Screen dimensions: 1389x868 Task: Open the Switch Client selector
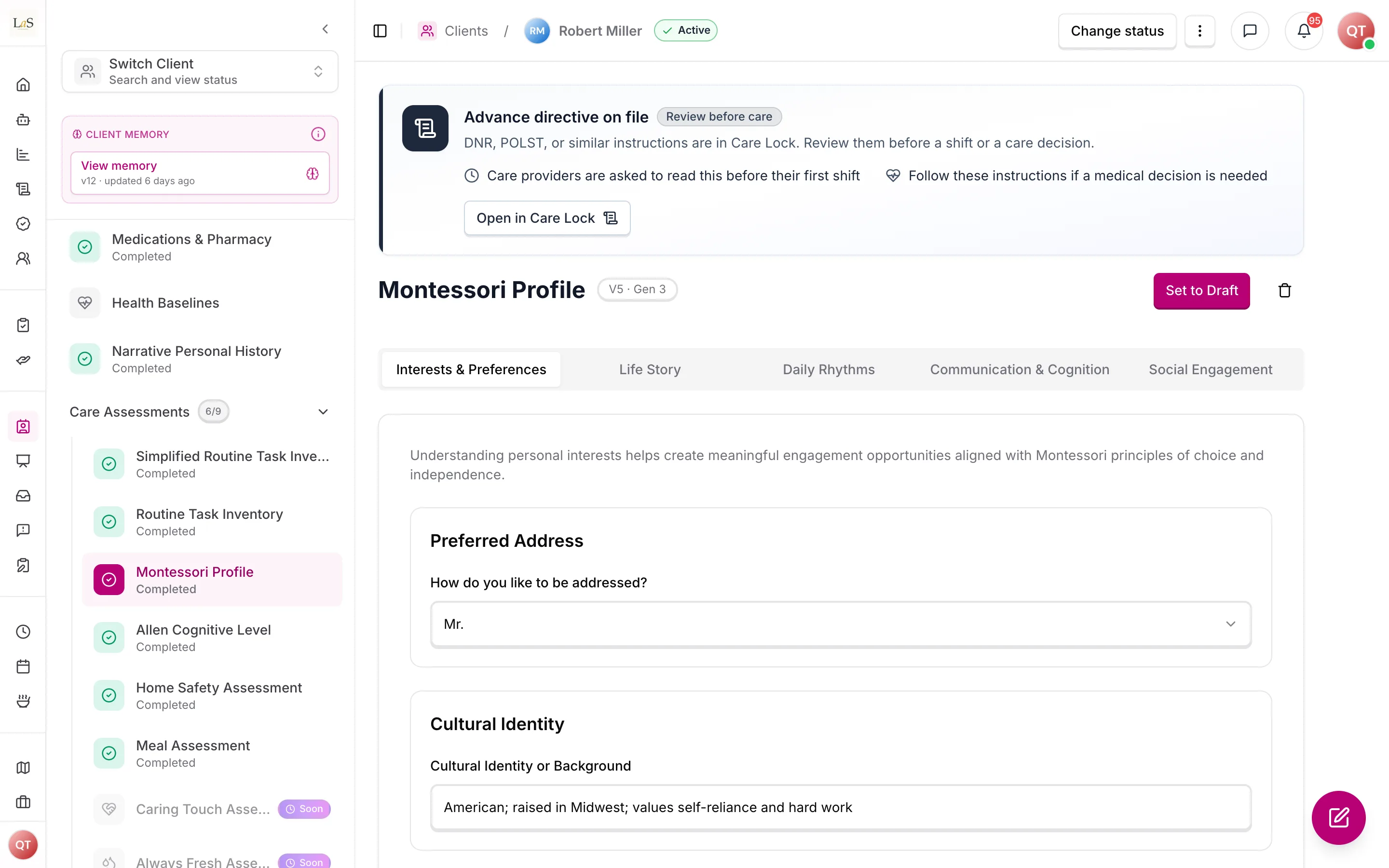tap(200, 71)
